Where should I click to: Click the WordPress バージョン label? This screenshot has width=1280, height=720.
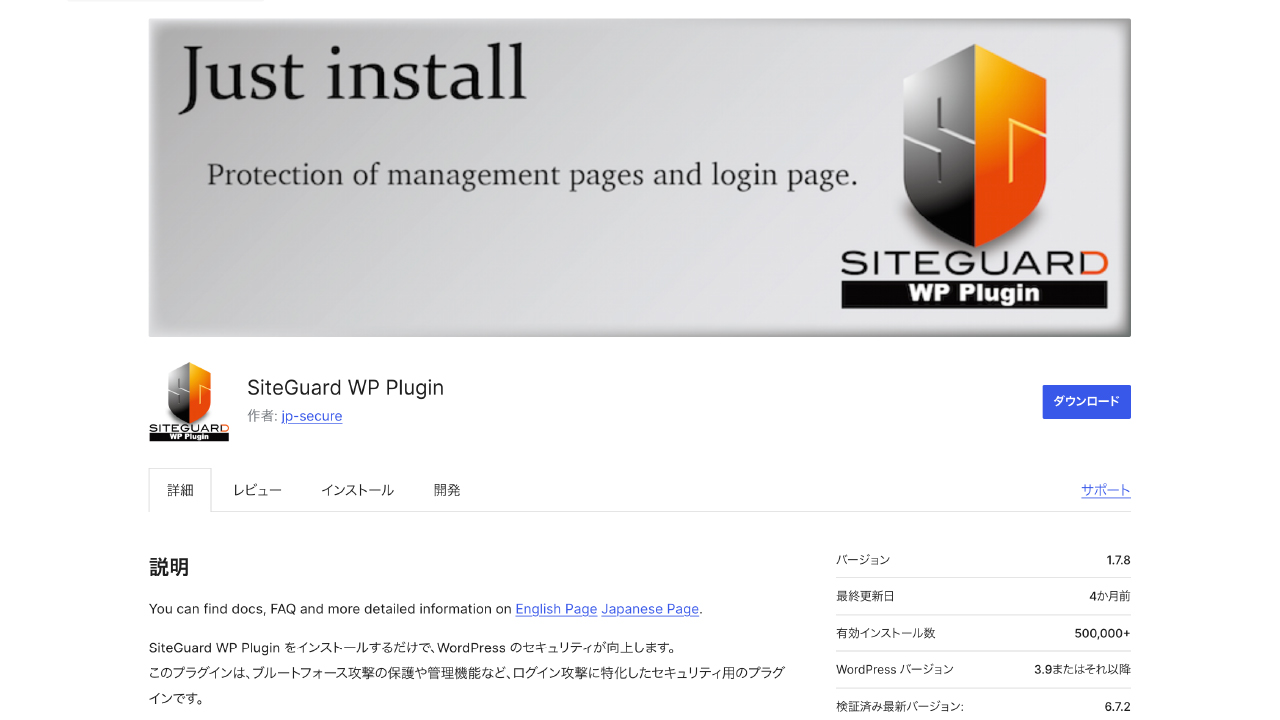tap(895, 669)
